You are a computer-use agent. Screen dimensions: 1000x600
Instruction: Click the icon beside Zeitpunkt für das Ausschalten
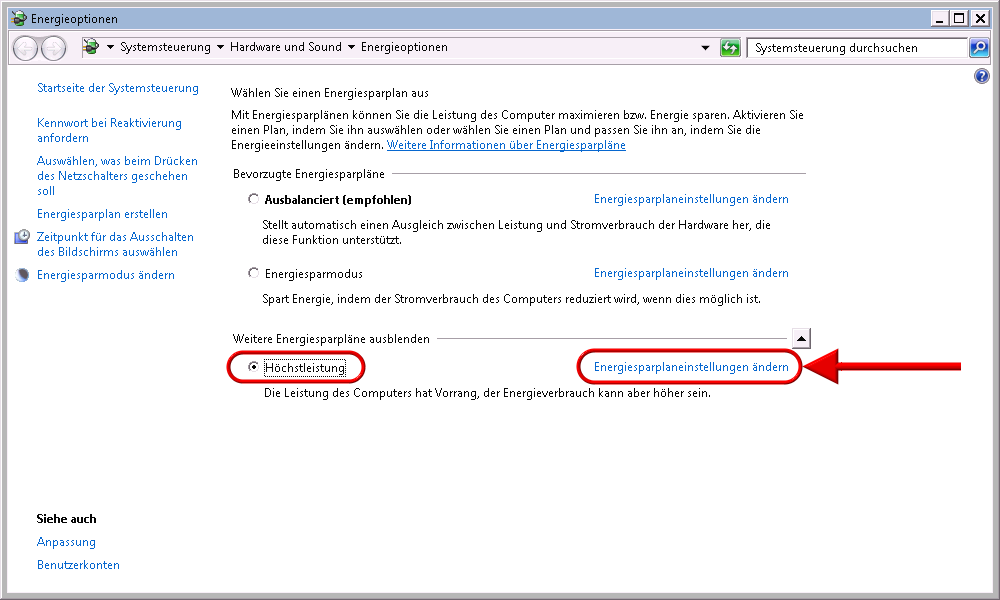tap(23, 238)
